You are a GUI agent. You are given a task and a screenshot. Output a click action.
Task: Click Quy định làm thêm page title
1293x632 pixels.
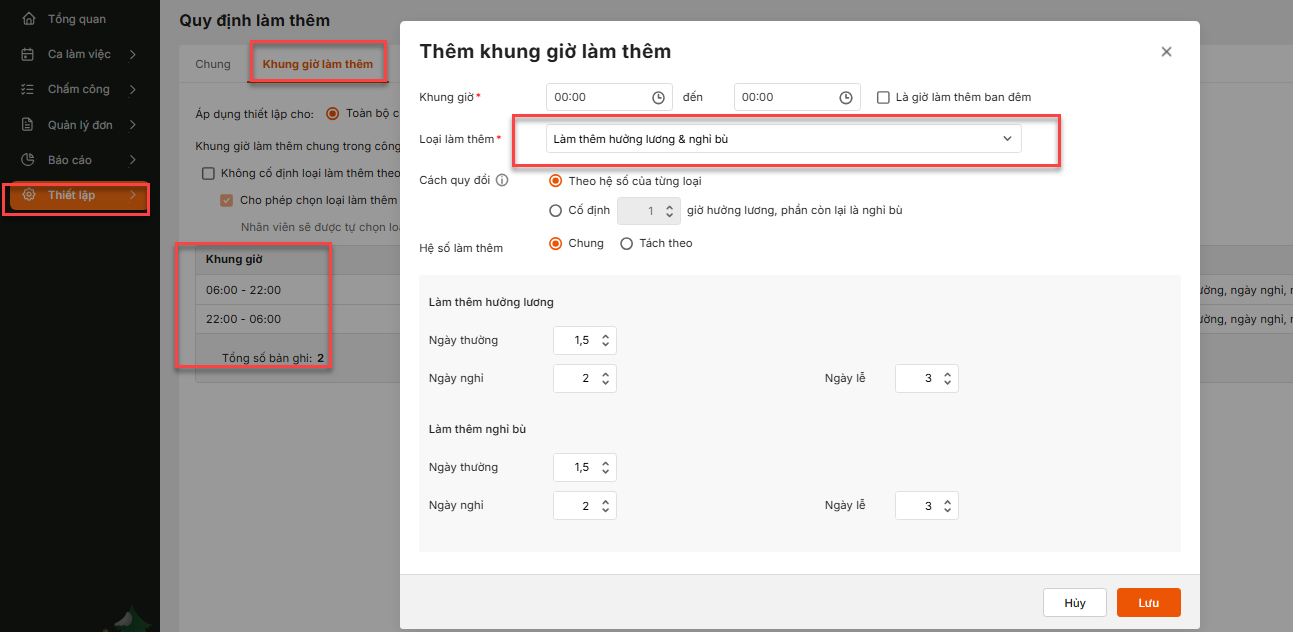pyautogui.click(x=254, y=20)
